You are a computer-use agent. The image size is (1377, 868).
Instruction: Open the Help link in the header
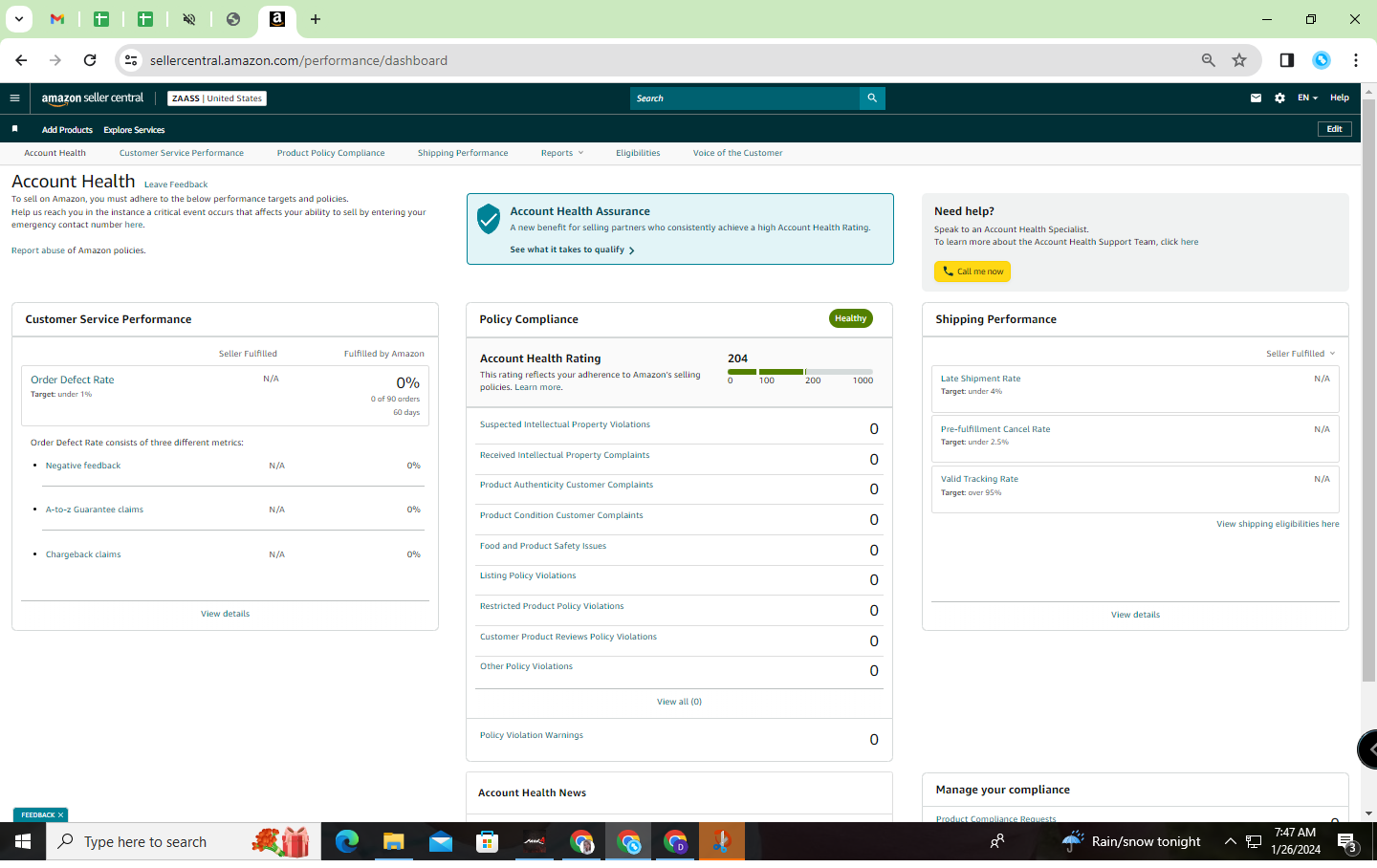pyautogui.click(x=1340, y=98)
